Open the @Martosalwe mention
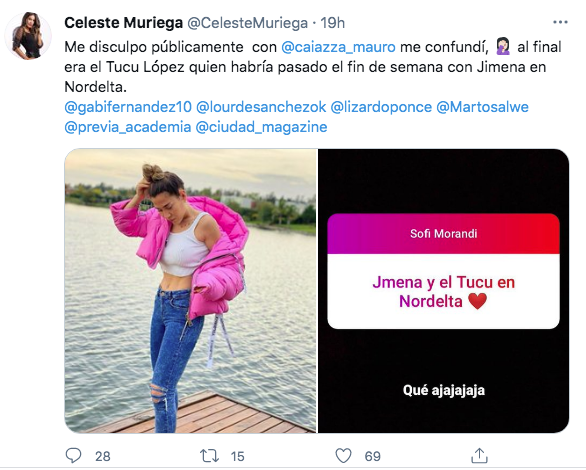The width and height of the screenshot is (586, 470). (482, 107)
